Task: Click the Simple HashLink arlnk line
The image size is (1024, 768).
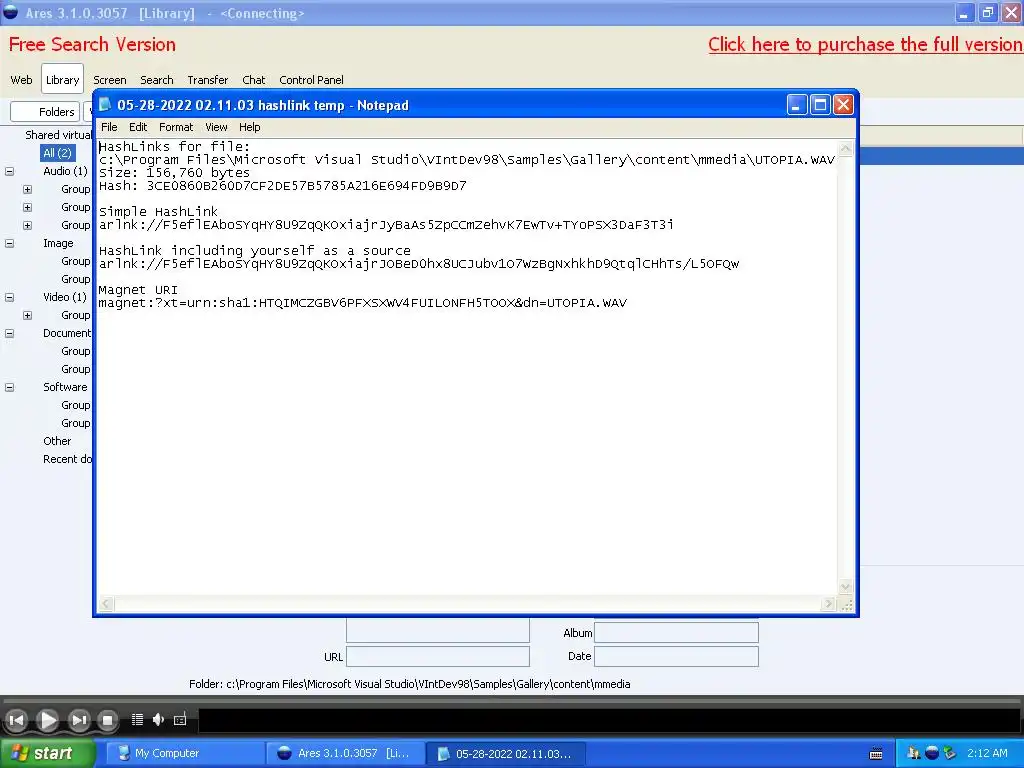Action: (386, 225)
